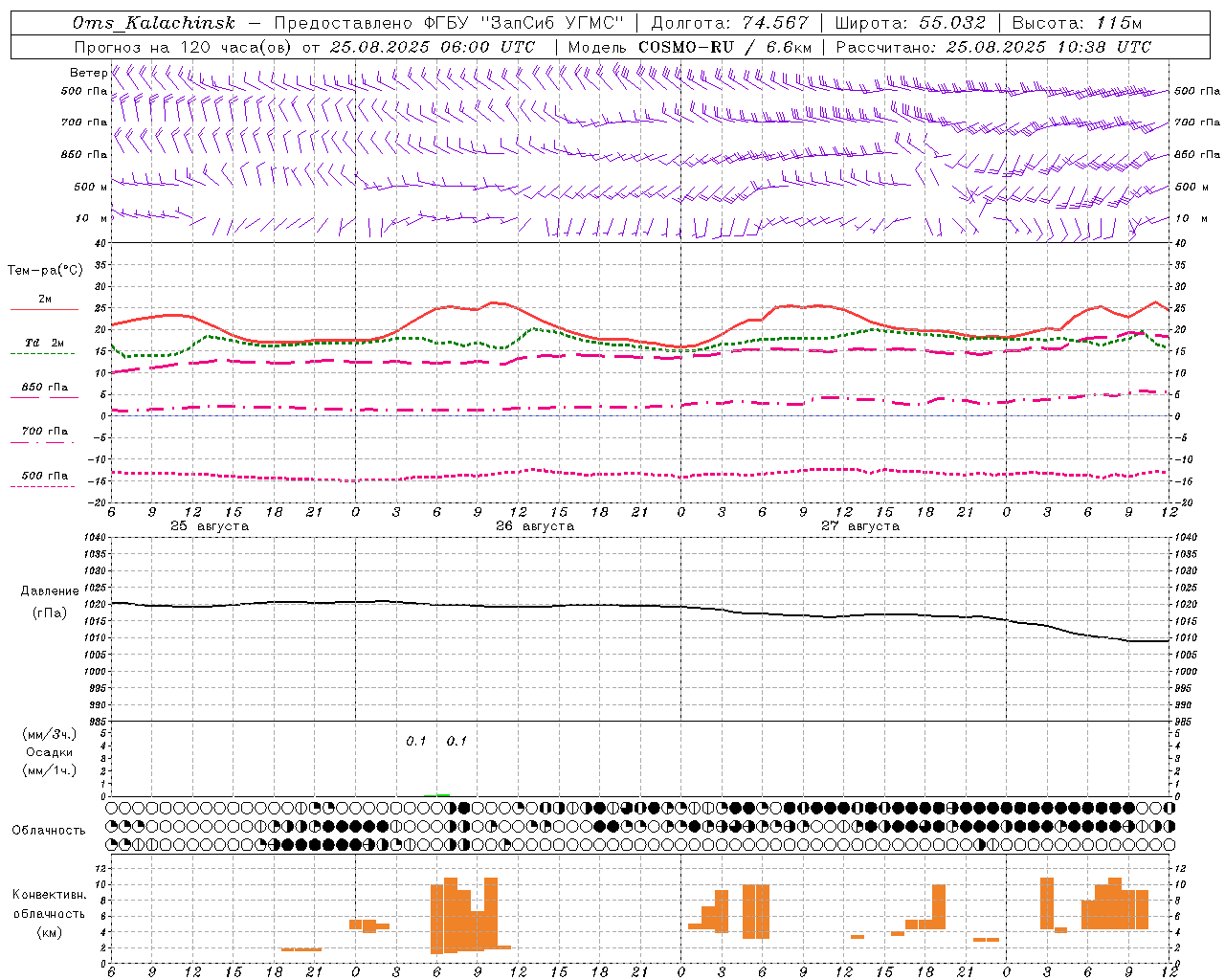The image size is (1225, 980).
Task: Click the model name 'COSMO-RU'
Action: click(x=686, y=47)
